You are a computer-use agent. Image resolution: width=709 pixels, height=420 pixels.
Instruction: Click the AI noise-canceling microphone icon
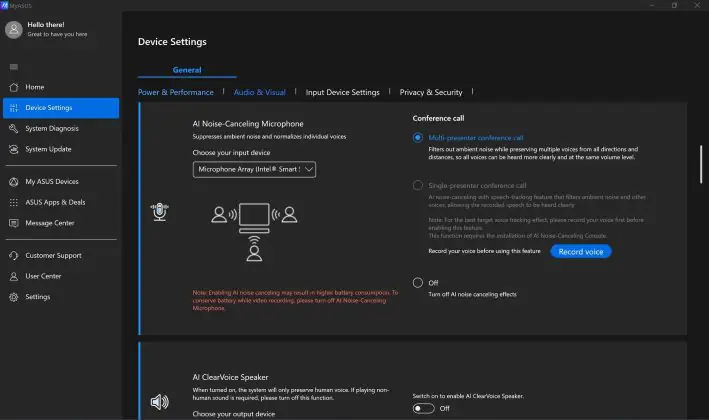[160, 212]
